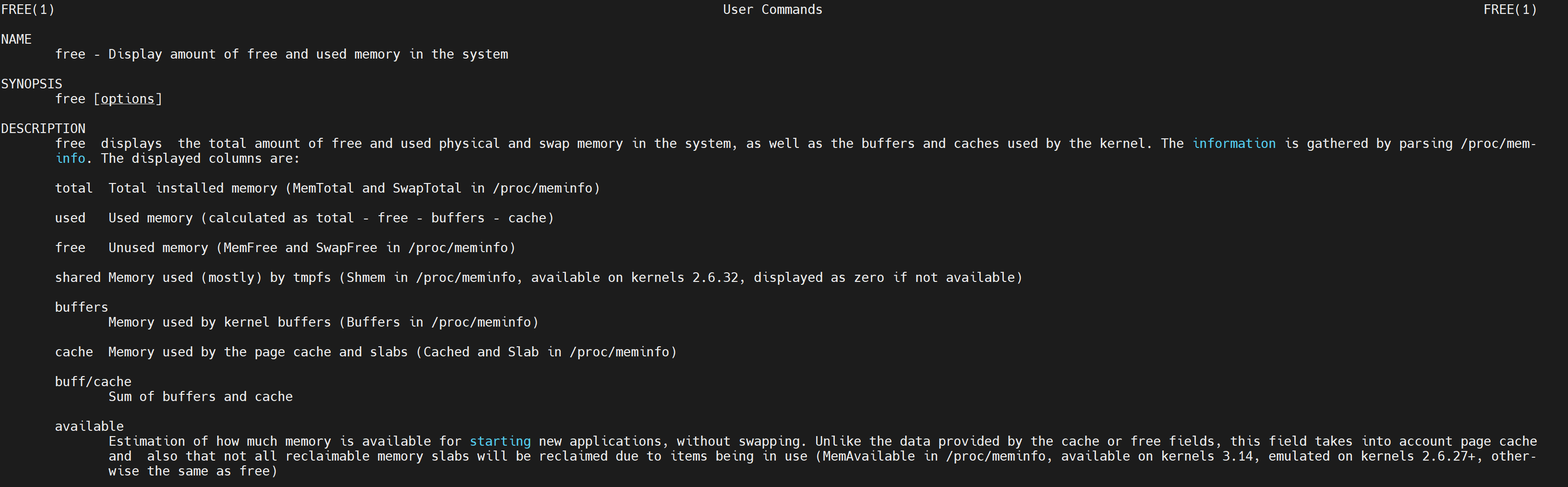Viewport: 1568px width, 487px height.
Task: Click the DESCRIPTION section heading
Action: pyautogui.click(x=43, y=128)
